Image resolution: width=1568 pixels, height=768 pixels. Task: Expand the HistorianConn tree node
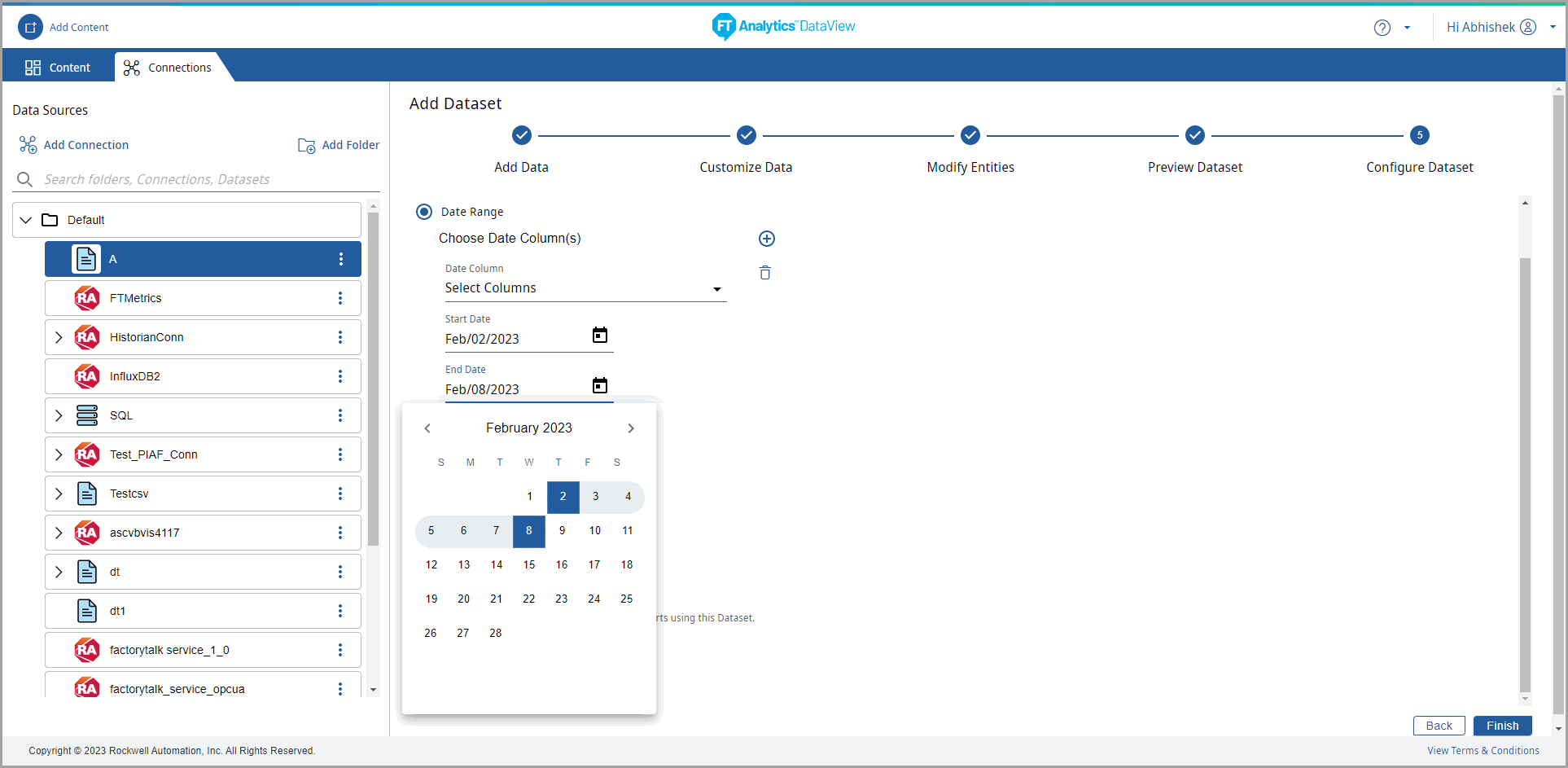point(59,337)
